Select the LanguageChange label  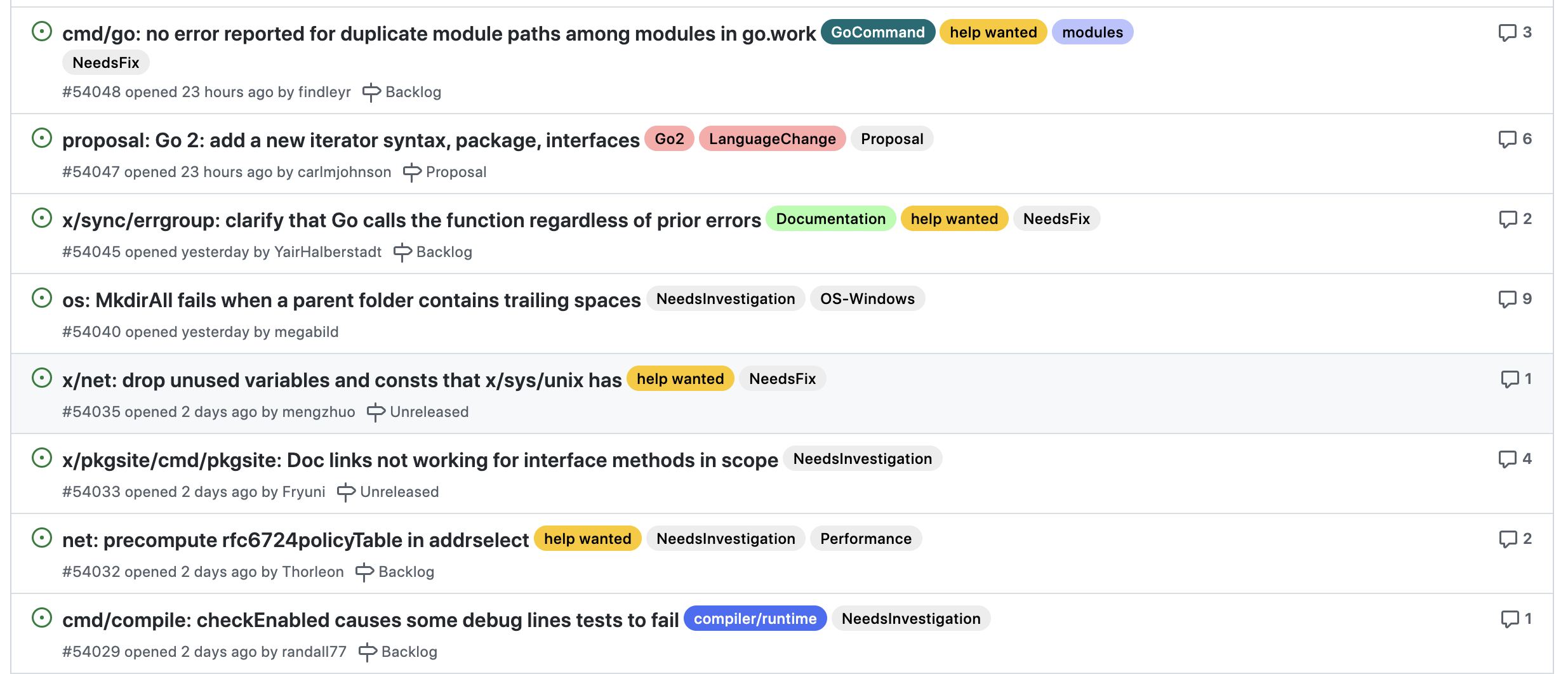click(x=772, y=139)
